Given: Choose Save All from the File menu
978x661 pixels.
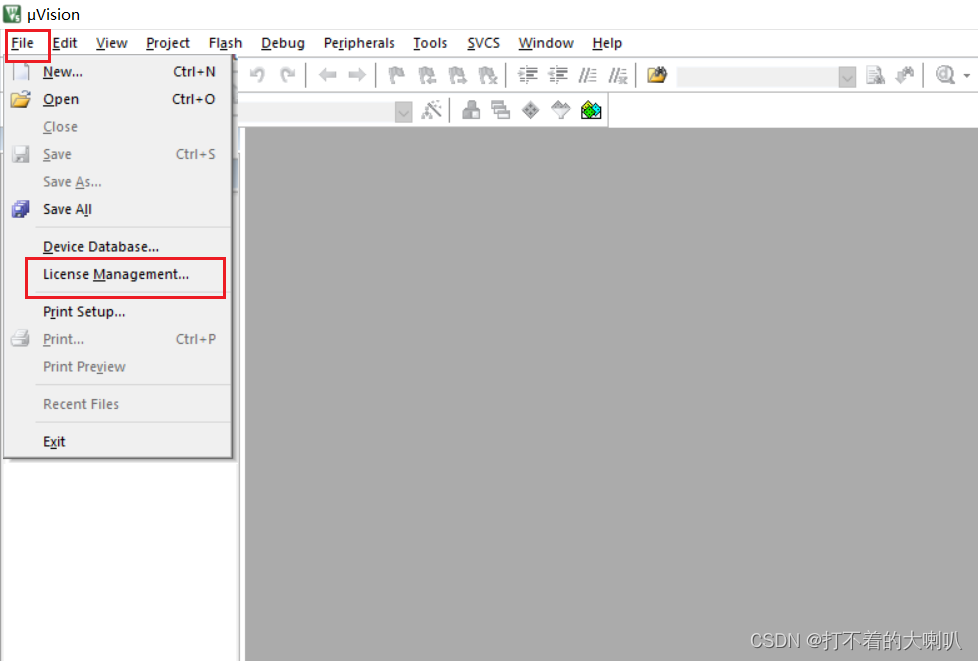Looking at the screenshot, I should pyautogui.click(x=118, y=209).
